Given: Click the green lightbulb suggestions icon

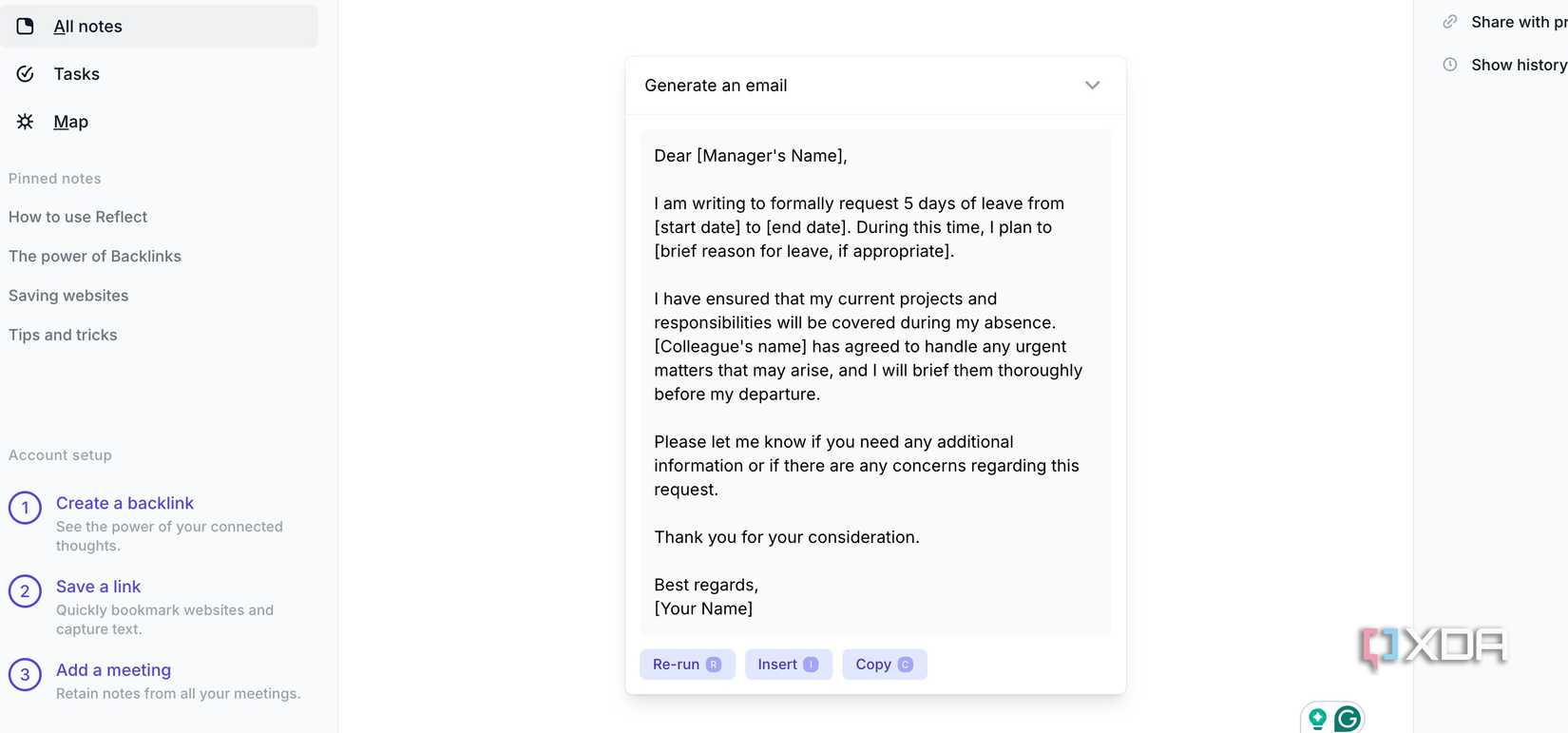Looking at the screenshot, I should (x=1317, y=720).
